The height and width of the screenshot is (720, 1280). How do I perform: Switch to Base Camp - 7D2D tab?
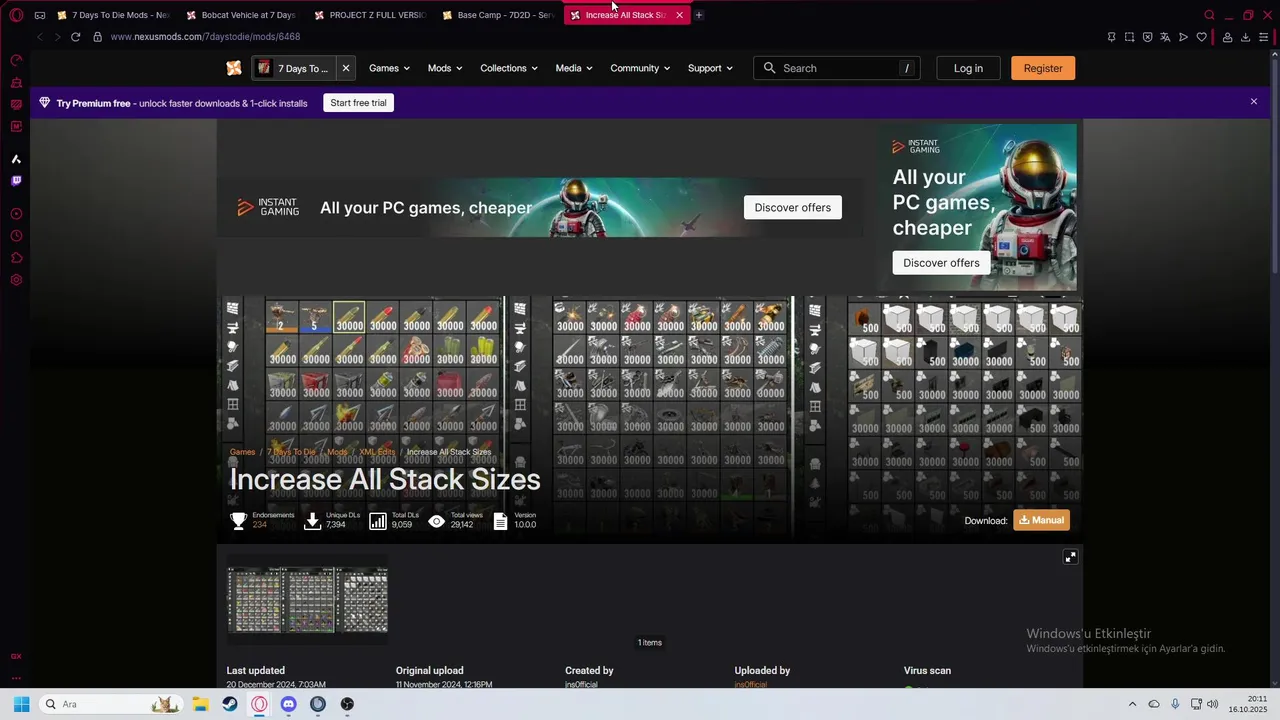pyautogui.click(x=497, y=15)
